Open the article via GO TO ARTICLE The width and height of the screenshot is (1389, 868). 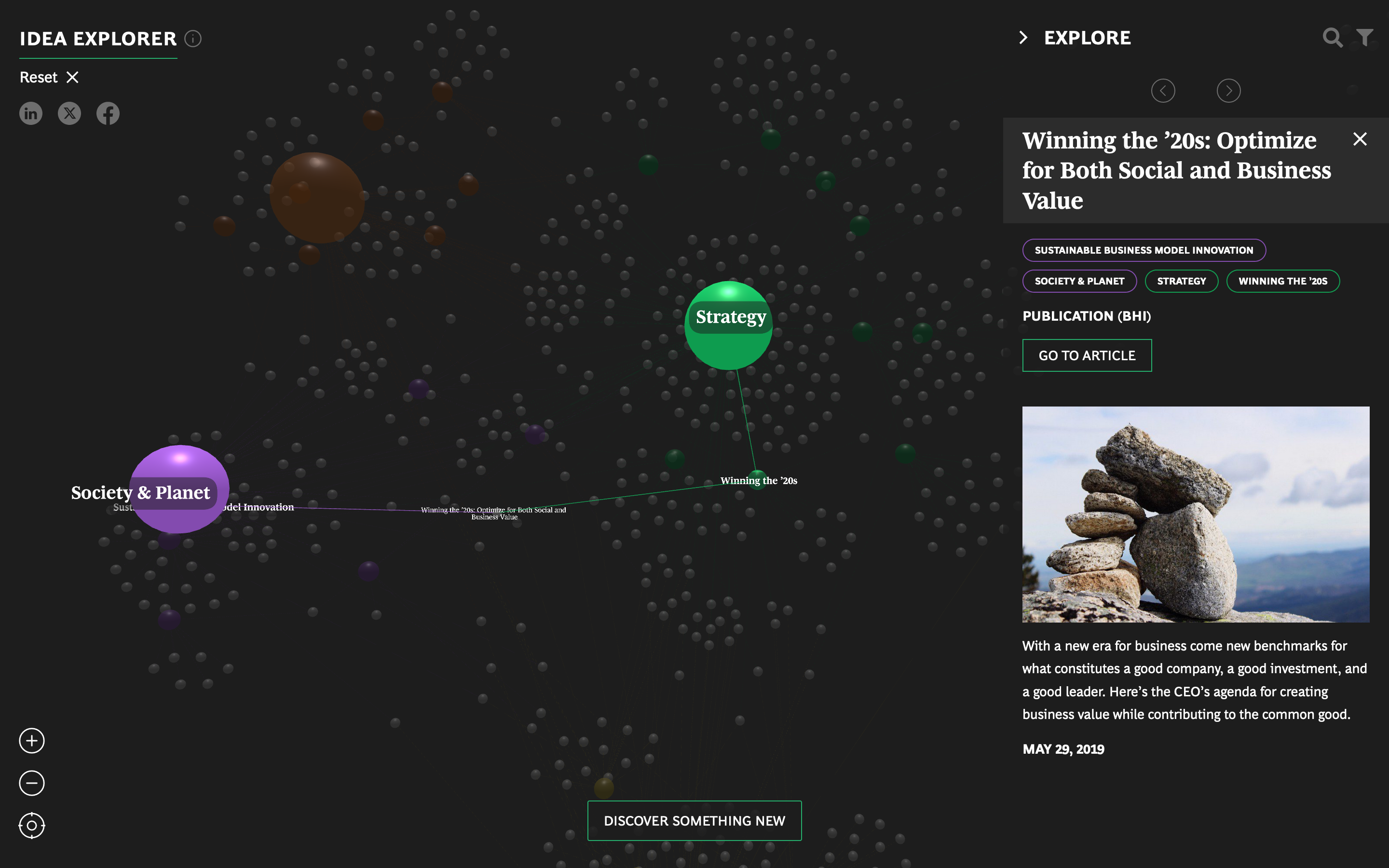click(x=1087, y=355)
